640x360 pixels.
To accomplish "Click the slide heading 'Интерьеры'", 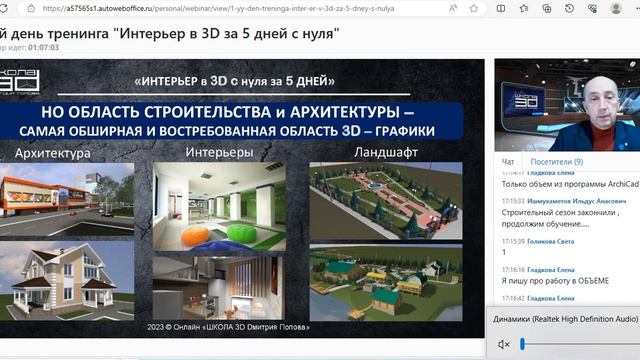I will pyautogui.click(x=219, y=152).
